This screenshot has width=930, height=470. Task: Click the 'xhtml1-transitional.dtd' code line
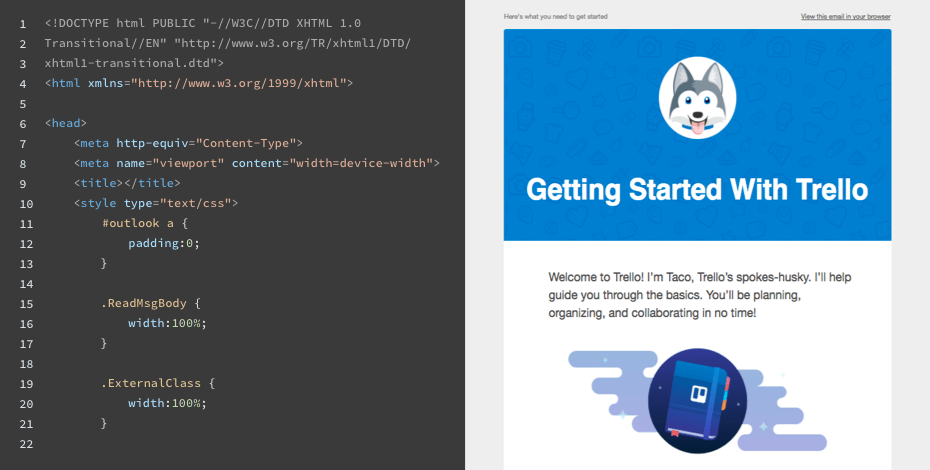pos(134,63)
